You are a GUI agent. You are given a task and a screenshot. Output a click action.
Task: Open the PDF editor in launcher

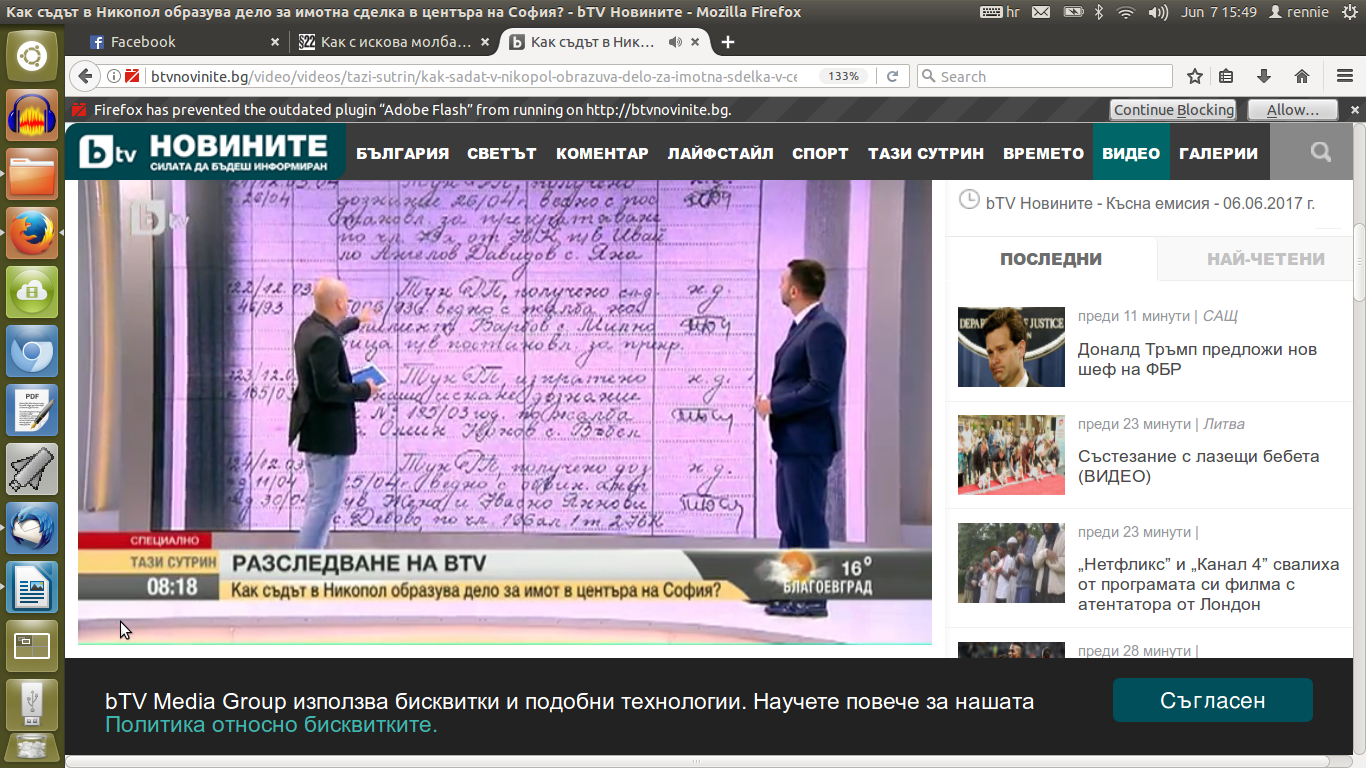tap(32, 410)
